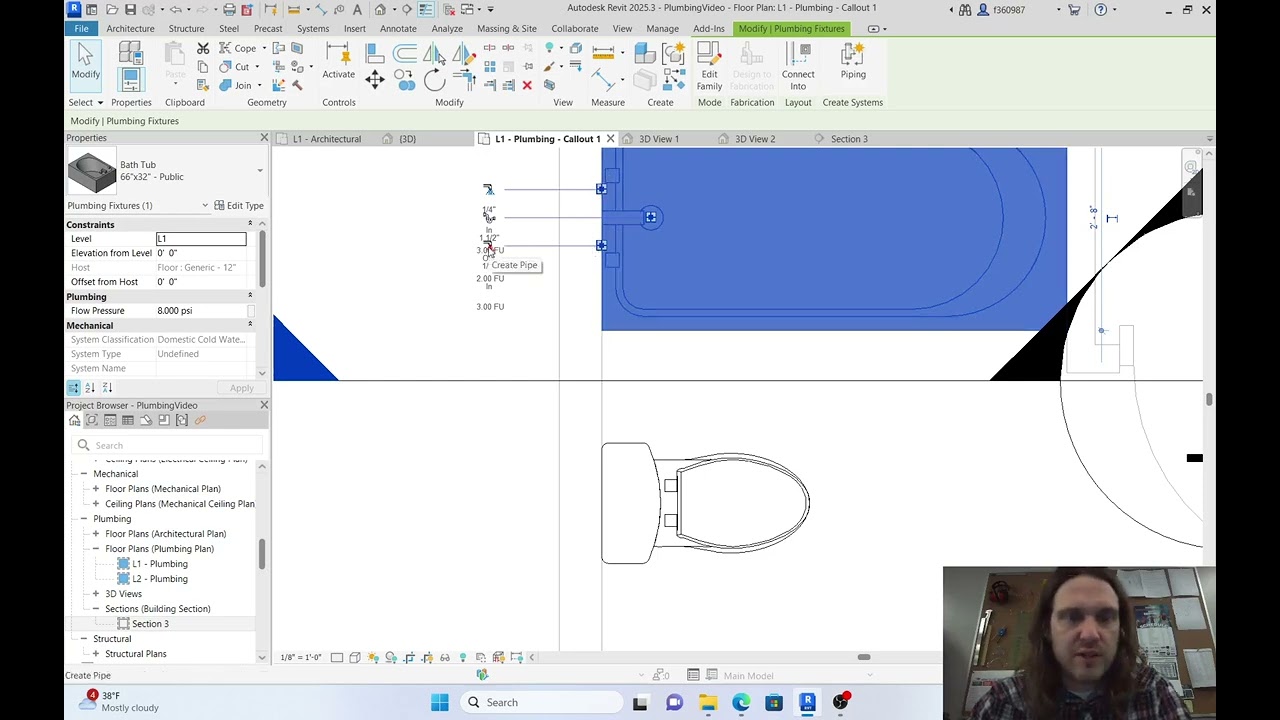
Task: Click the Visual Style cube icon in view bar
Action: [355, 657]
